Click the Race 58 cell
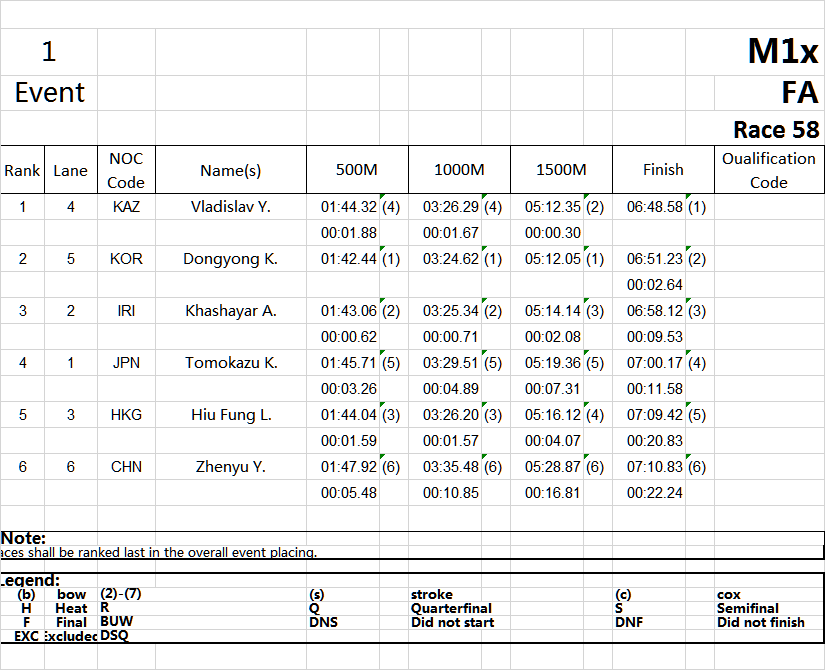The height and width of the screenshot is (670, 825). coord(775,129)
